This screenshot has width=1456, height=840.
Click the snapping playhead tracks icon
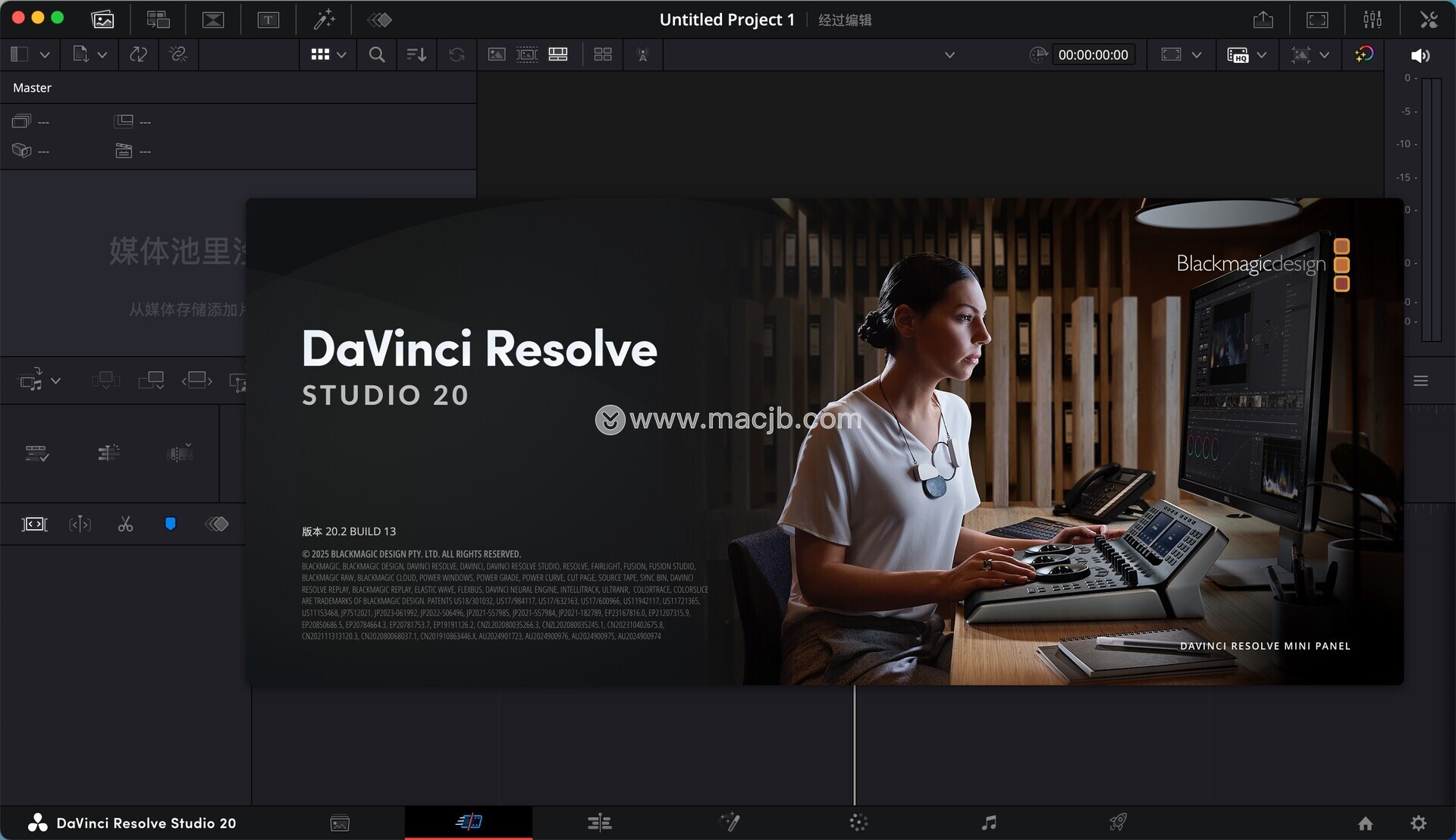[x=108, y=453]
